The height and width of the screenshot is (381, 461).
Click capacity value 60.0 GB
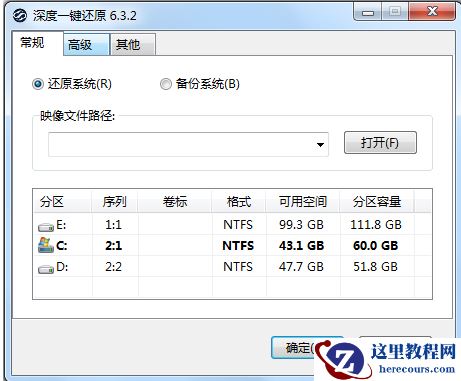point(376,246)
